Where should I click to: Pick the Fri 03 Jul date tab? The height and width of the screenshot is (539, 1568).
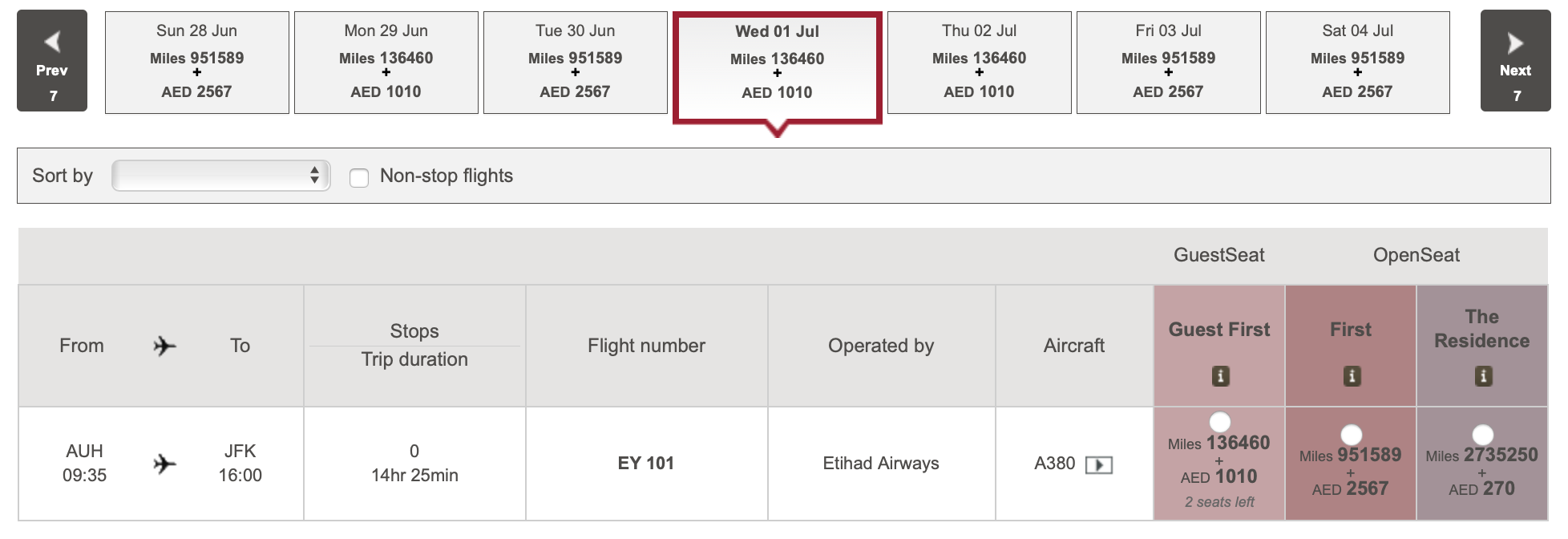pyautogui.click(x=1168, y=62)
